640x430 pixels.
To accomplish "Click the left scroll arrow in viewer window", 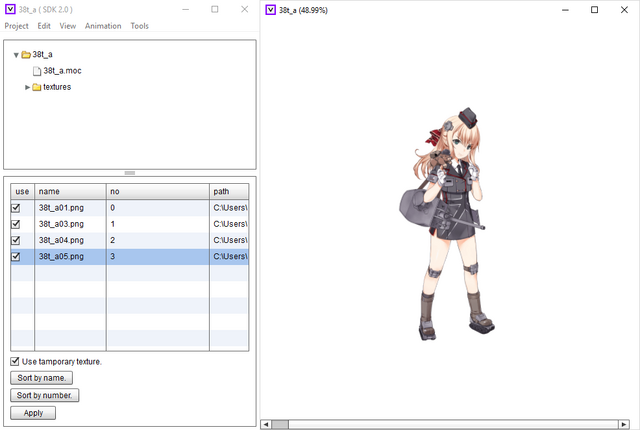I will pos(266,424).
